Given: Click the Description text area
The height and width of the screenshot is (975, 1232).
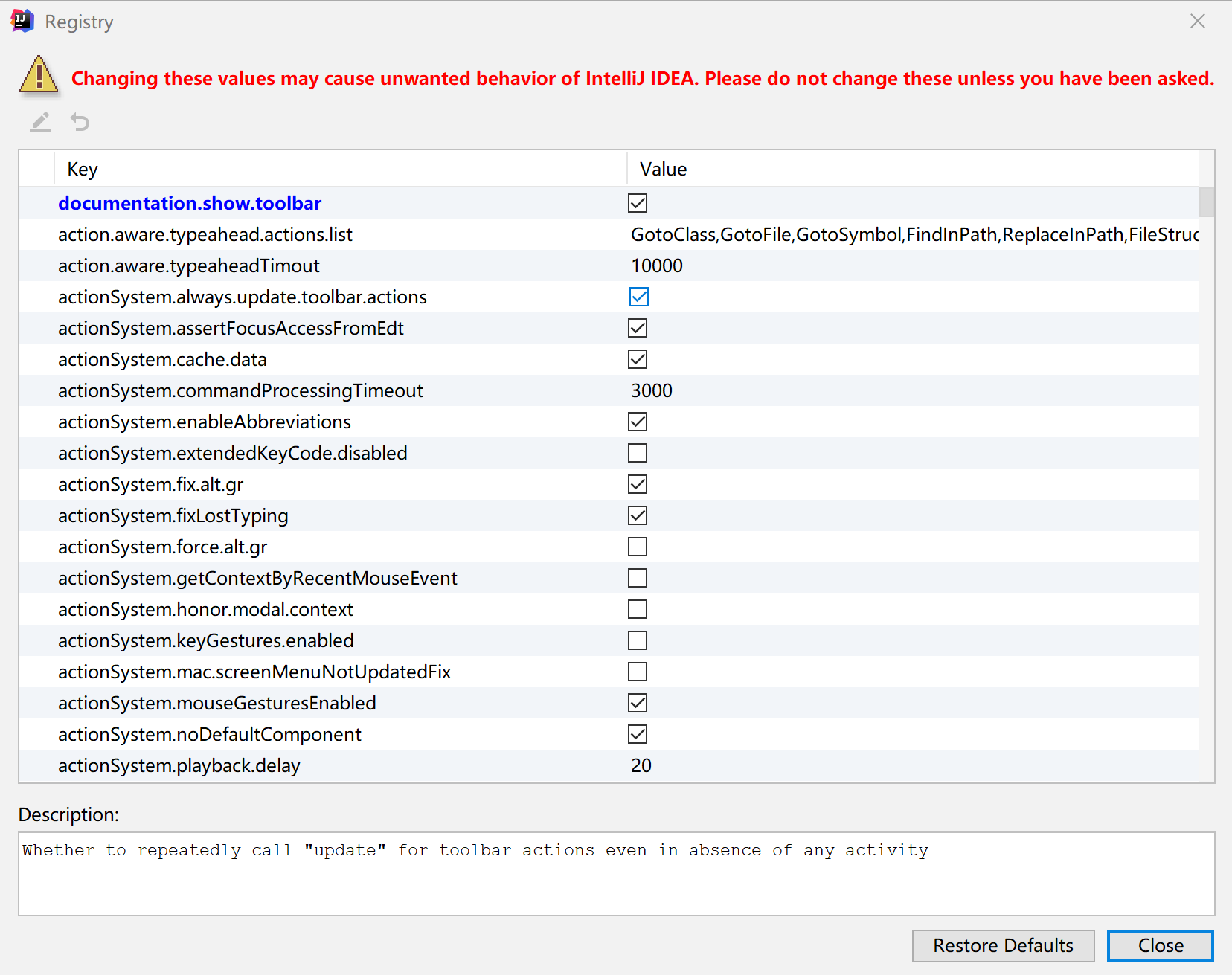Looking at the screenshot, I should coord(616,873).
